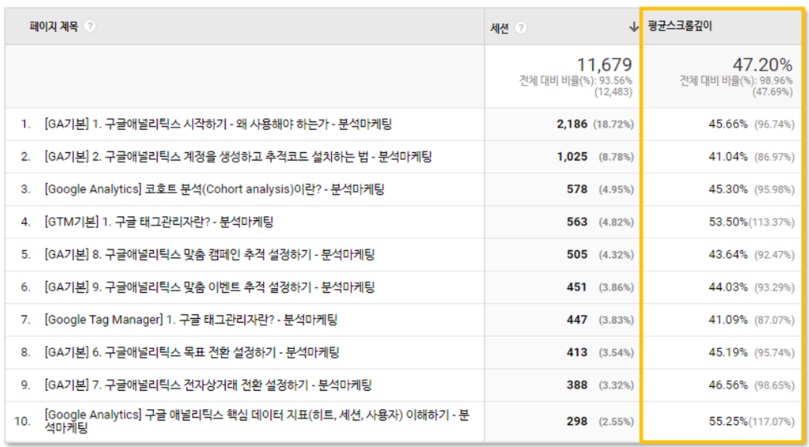Open '코호트 분석(Cohort analysis)이란?' page link
The width and height of the screenshot is (809, 447).
click(x=214, y=189)
